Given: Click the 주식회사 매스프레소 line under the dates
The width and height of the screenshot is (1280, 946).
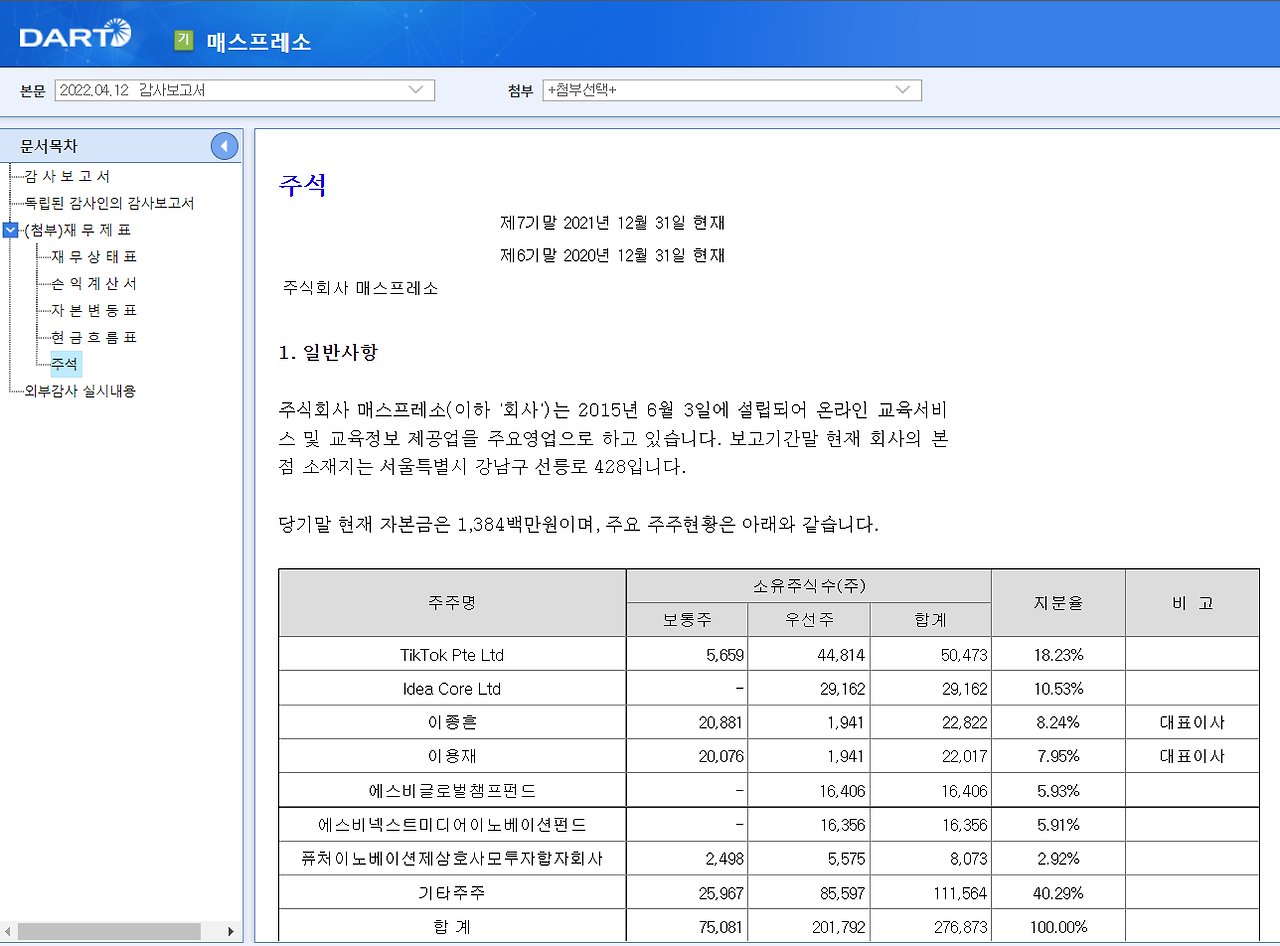Looking at the screenshot, I should click(361, 288).
